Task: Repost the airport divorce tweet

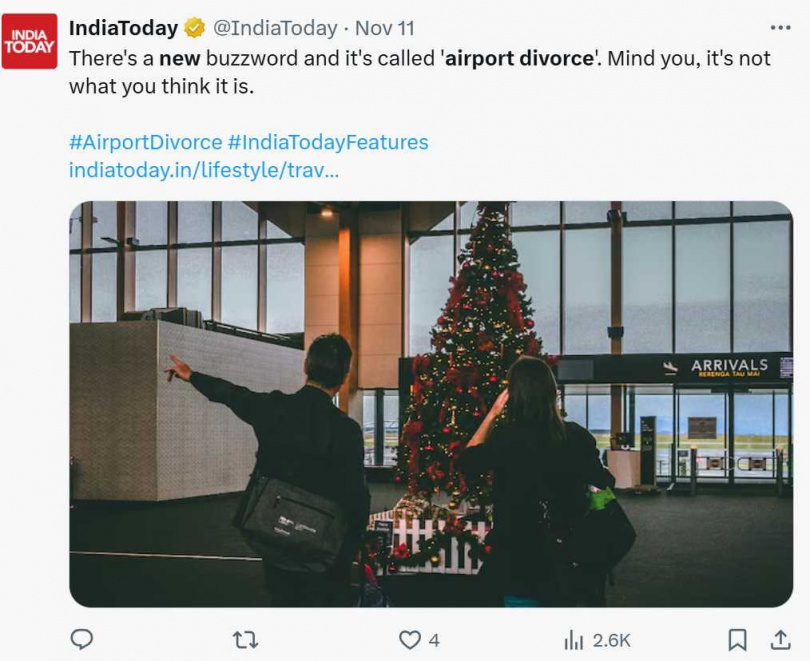Action: [245, 639]
